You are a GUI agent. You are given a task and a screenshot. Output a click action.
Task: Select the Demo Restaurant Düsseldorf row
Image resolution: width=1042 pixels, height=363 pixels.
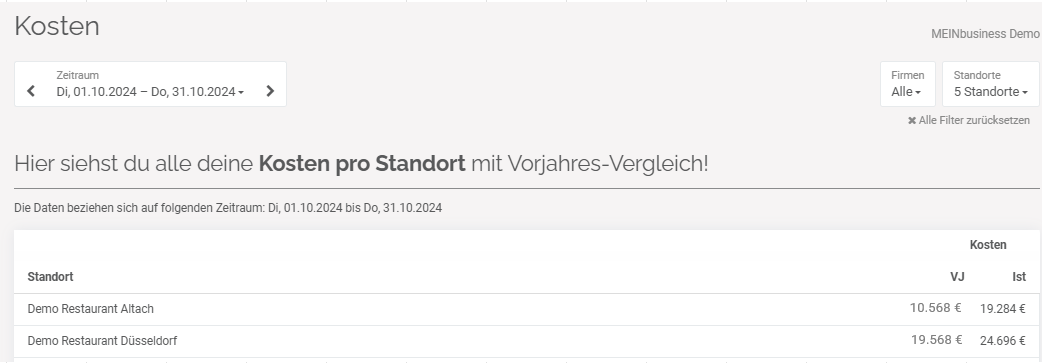click(526, 341)
